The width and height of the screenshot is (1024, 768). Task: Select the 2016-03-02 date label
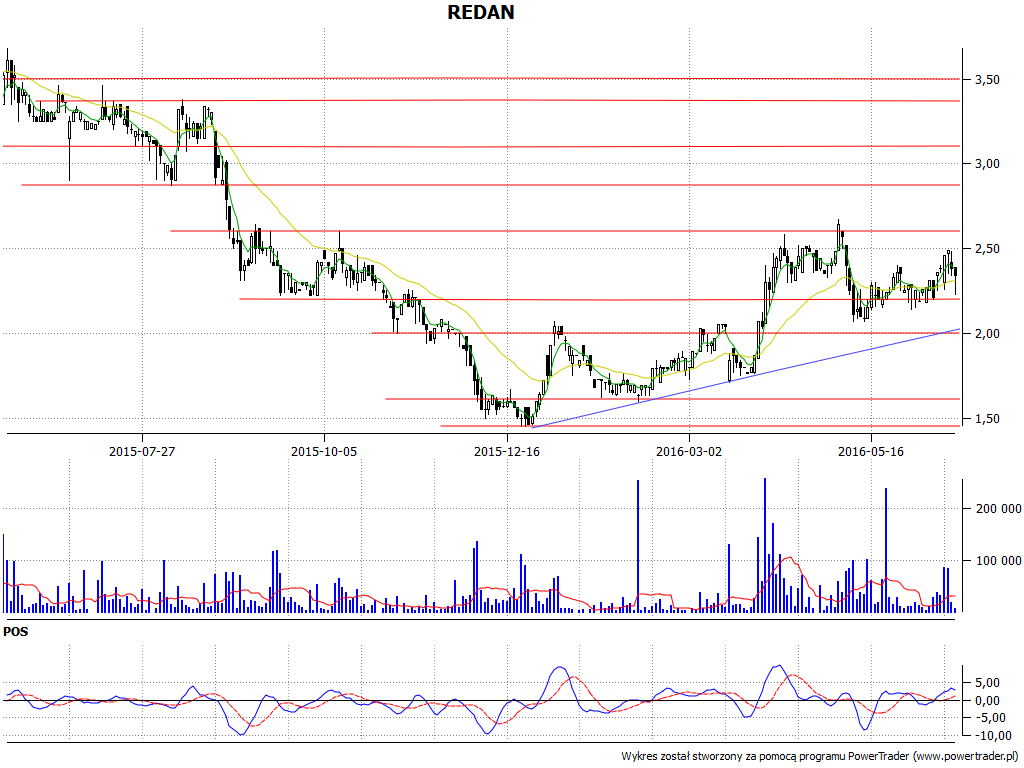click(689, 452)
